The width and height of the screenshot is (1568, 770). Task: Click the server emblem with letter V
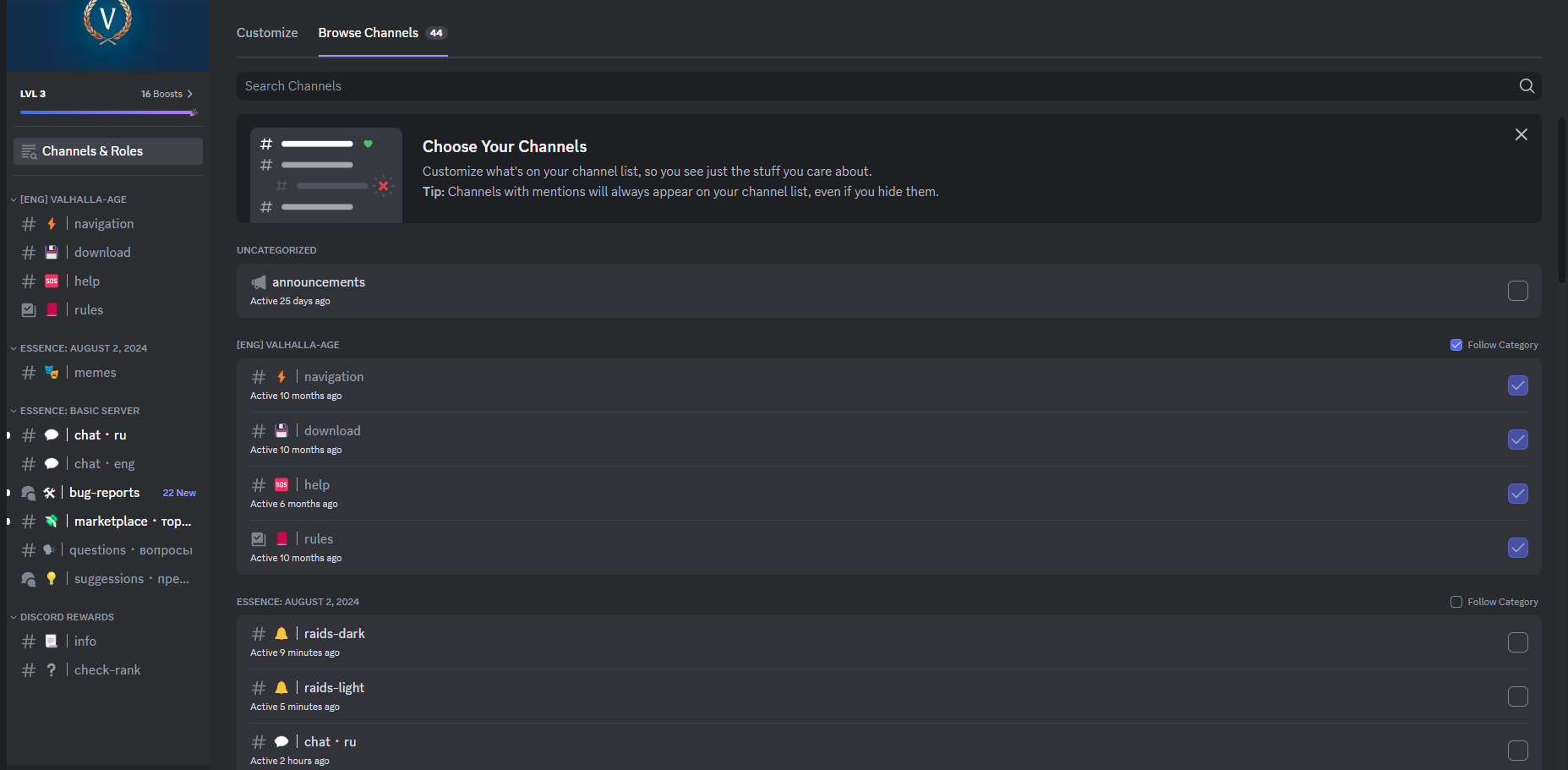[107, 20]
